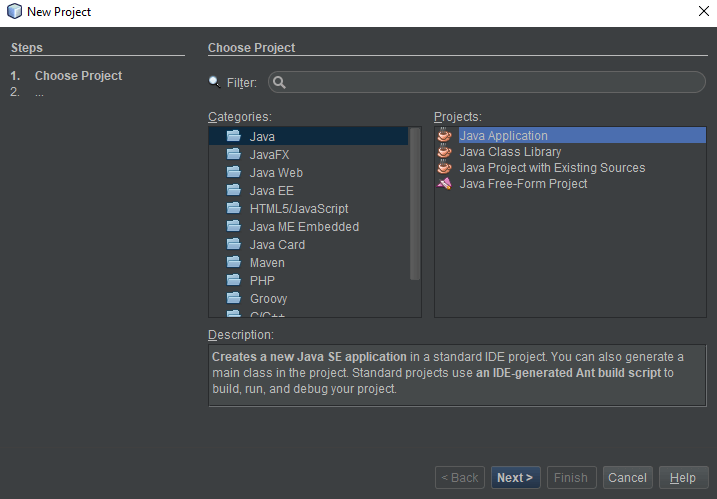Click the Choose Project step in Steps
This screenshot has height=499, width=717.
[78, 75]
